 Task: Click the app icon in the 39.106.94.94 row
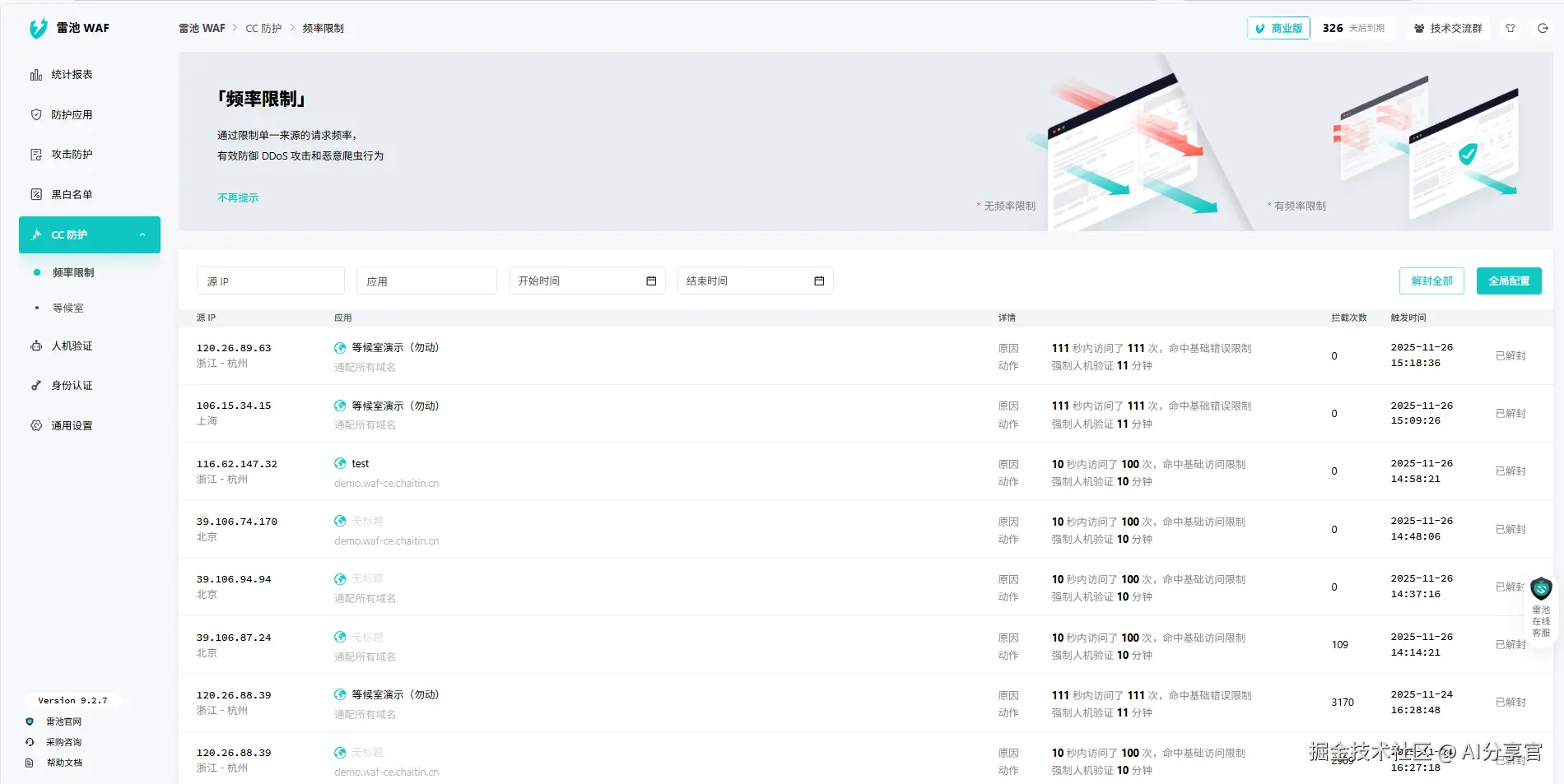point(340,579)
